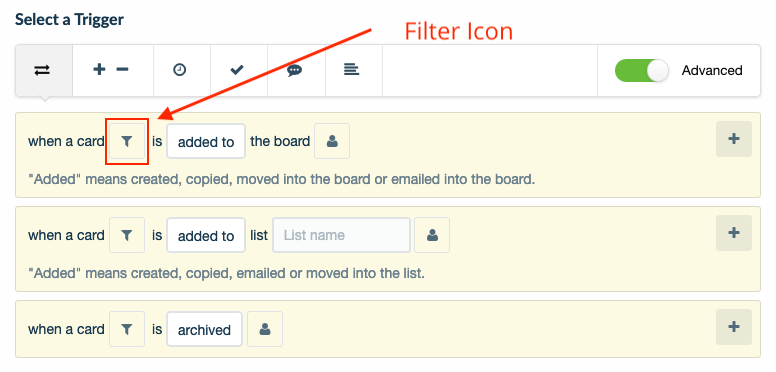Open "added to" dropdown in board trigger
776x372 pixels.
(x=206, y=141)
